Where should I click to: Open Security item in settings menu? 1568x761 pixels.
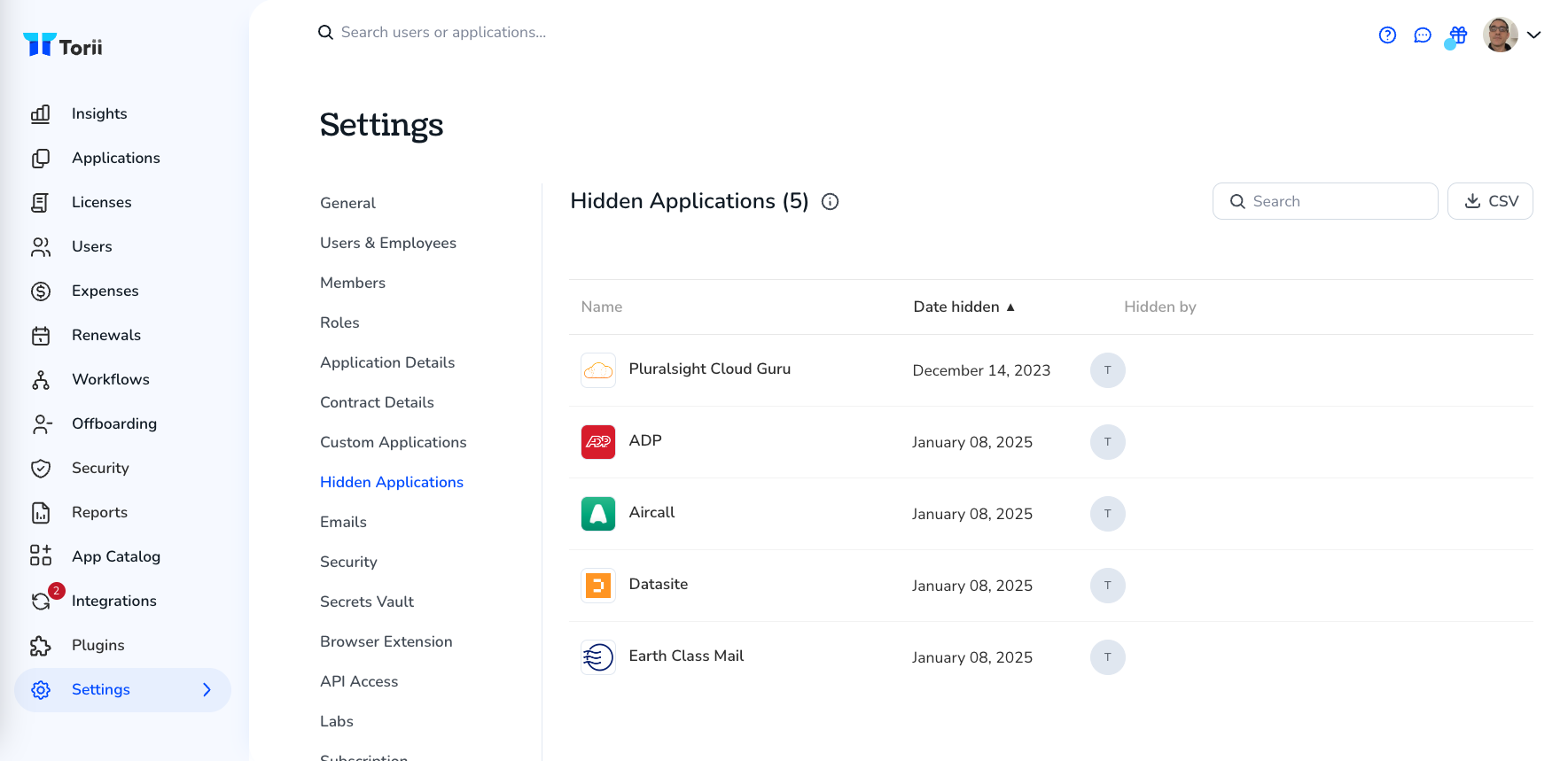(x=348, y=562)
